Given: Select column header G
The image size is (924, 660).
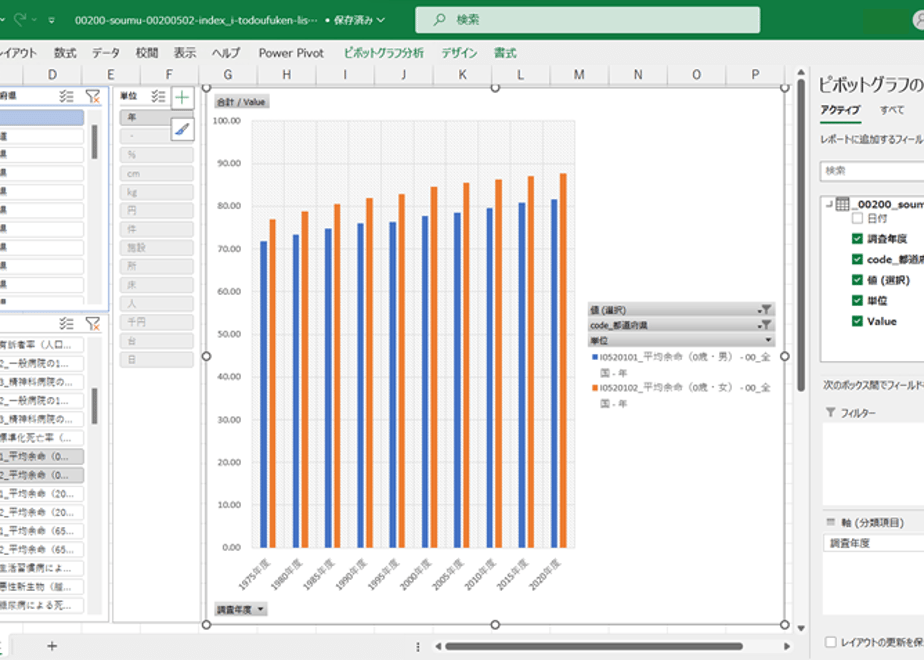Looking at the screenshot, I should pos(228,75).
